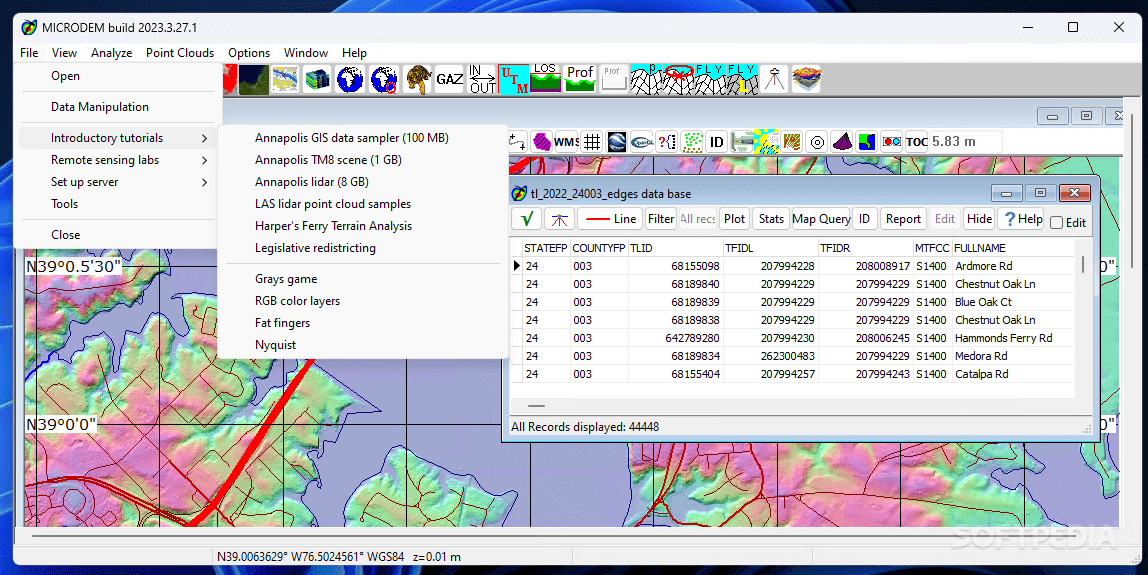Start the FLY tool with yellow L
Viewport: 1148px width, 575px height.
[742, 79]
